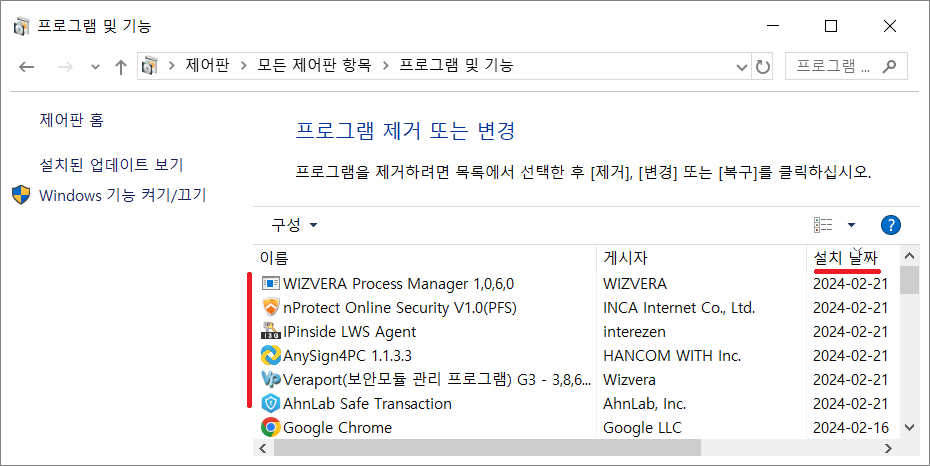Select Google Chrome program row
This screenshot has width=930, height=466.
(576, 427)
